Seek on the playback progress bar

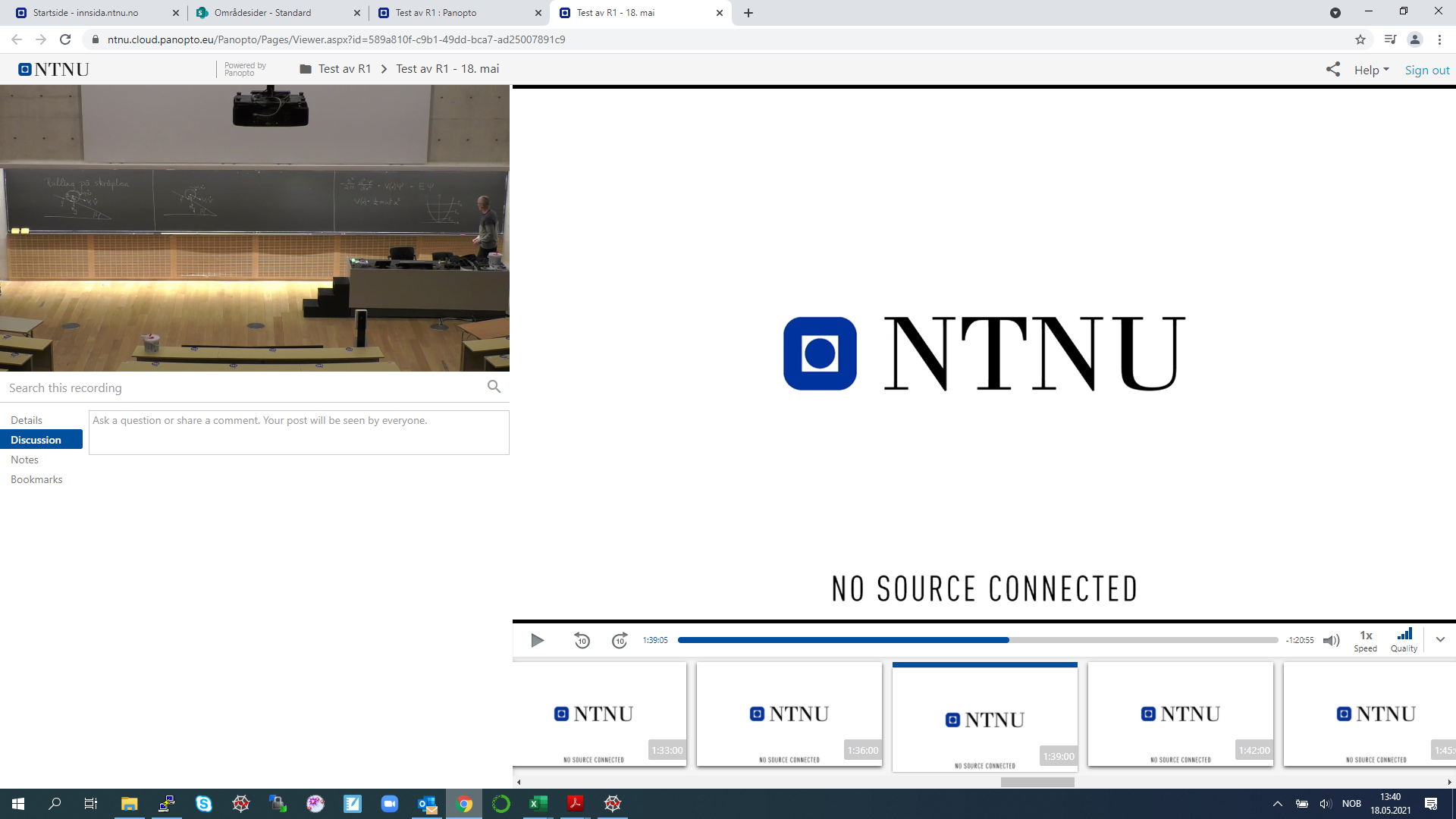pos(977,640)
